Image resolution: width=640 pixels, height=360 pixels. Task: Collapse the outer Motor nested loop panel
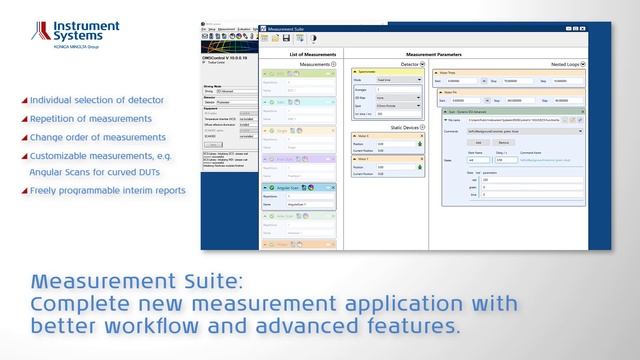436,73
